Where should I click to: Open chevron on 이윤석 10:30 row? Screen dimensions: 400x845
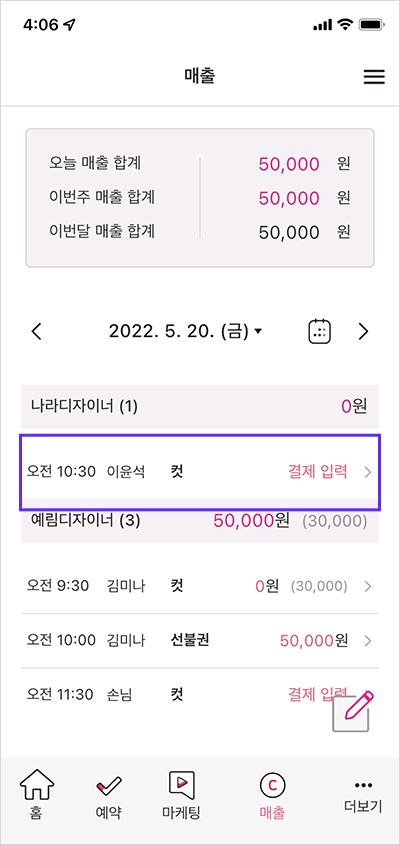(x=368, y=473)
